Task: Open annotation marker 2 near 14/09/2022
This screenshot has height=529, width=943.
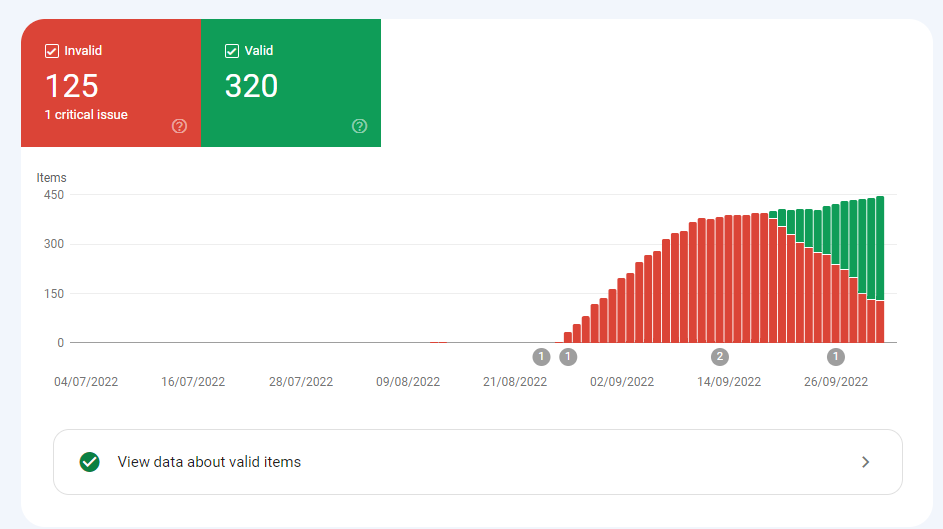Action: pyautogui.click(x=720, y=356)
